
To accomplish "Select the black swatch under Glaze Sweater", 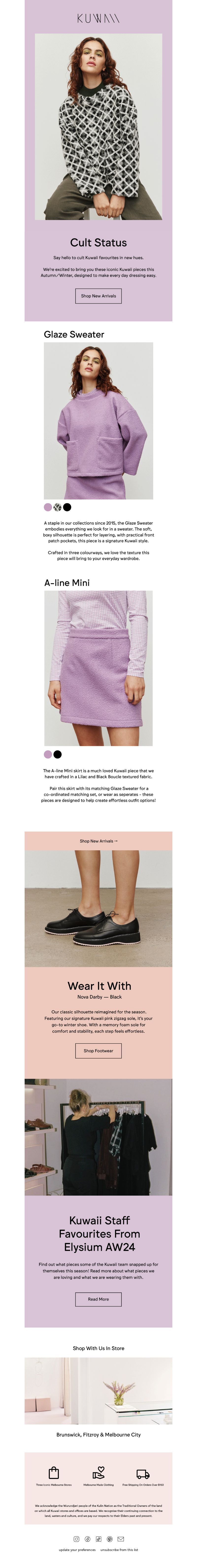I will [67, 507].
